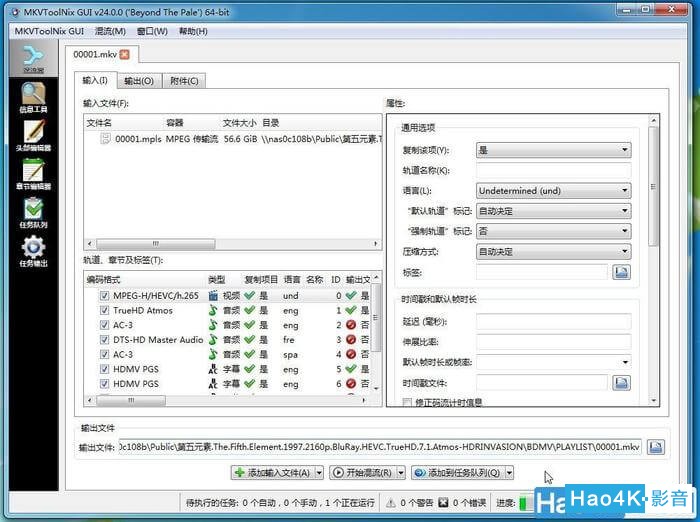The height and width of the screenshot is (522, 700).
Task: Open the info tool (信息工具)
Action: (x=33, y=97)
